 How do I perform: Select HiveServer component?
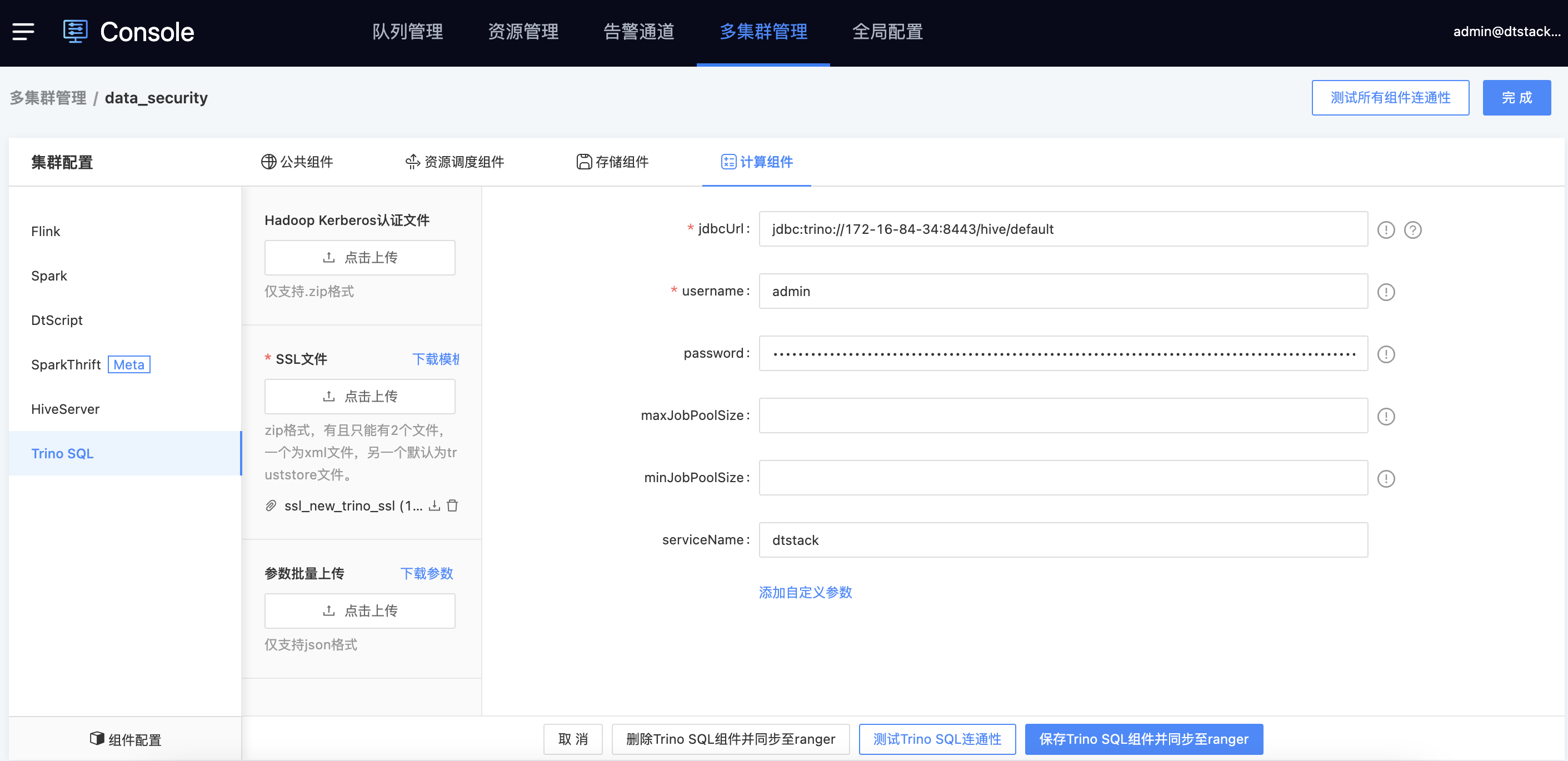[x=125, y=409]
